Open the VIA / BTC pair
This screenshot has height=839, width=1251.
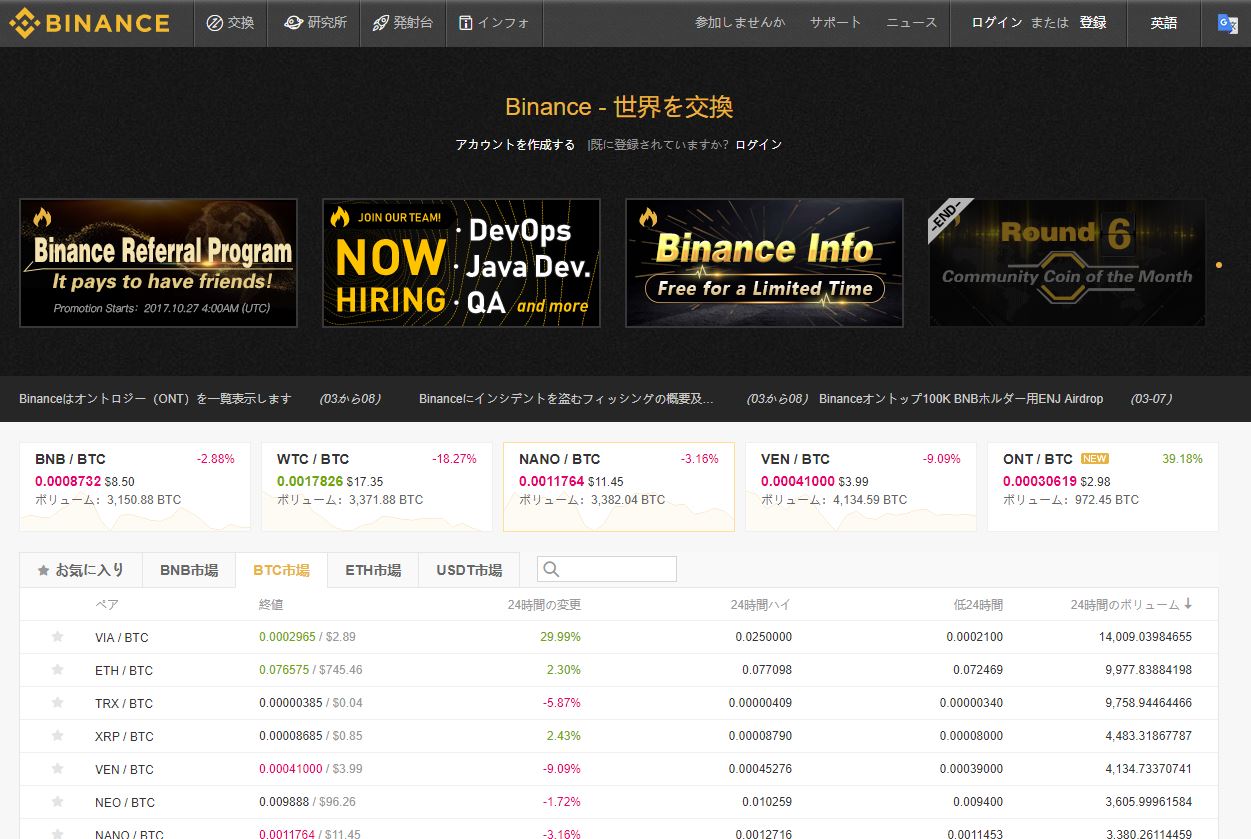click(x=122, y=638)
